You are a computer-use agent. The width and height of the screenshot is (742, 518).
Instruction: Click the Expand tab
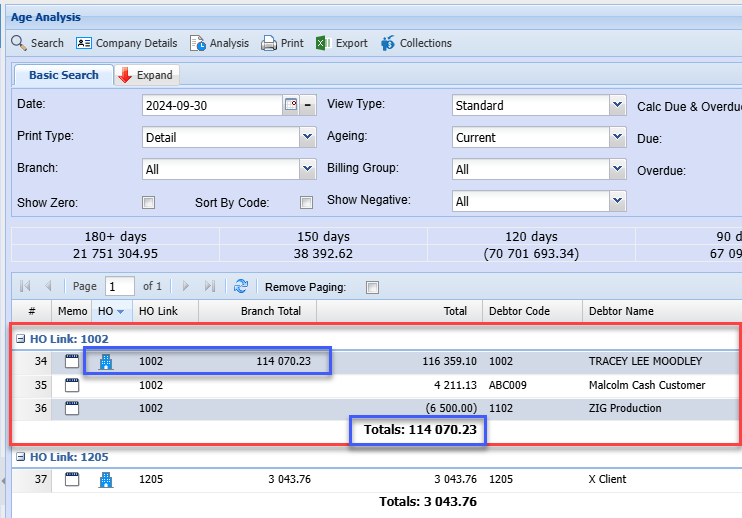point(145,75)
